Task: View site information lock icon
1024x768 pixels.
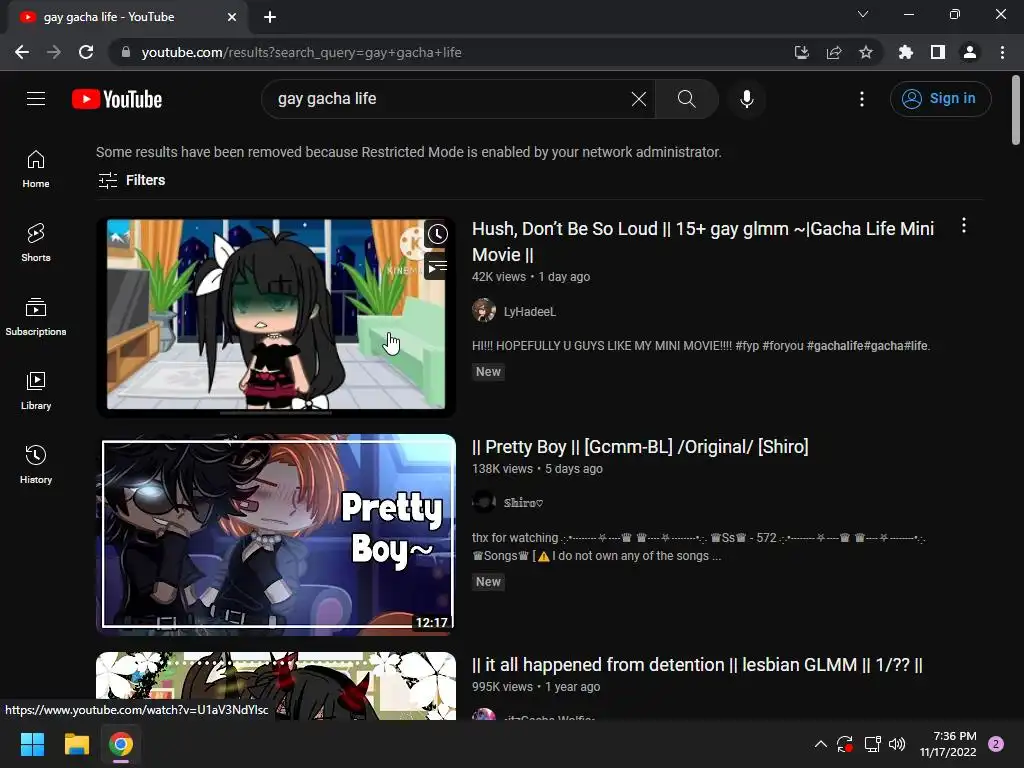Action: [x=126, y=52]
